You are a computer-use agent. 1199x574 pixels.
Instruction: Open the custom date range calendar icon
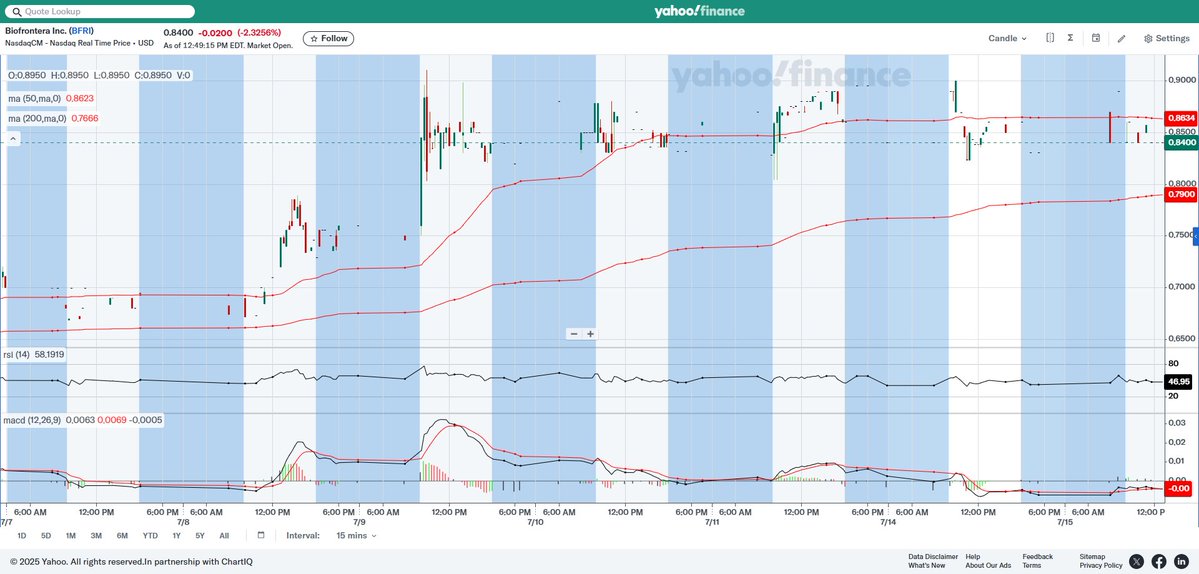[x=261, y=535]
